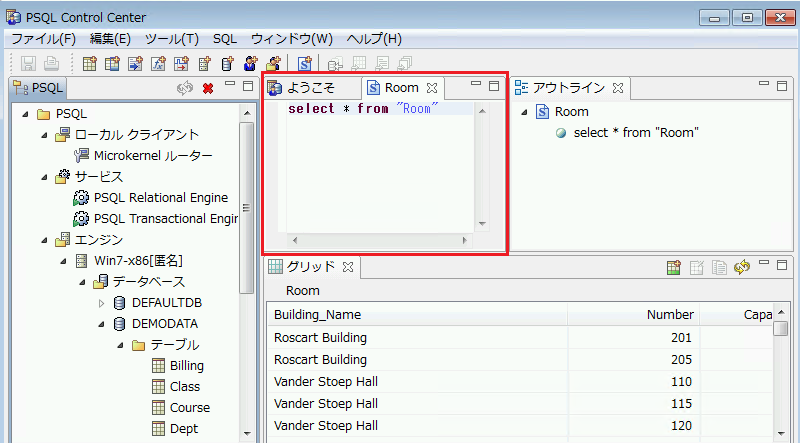This screenshot has width=800, height=443.
Task: Maximize the PSQL explorer panel
Action: (x=248, y=86)
